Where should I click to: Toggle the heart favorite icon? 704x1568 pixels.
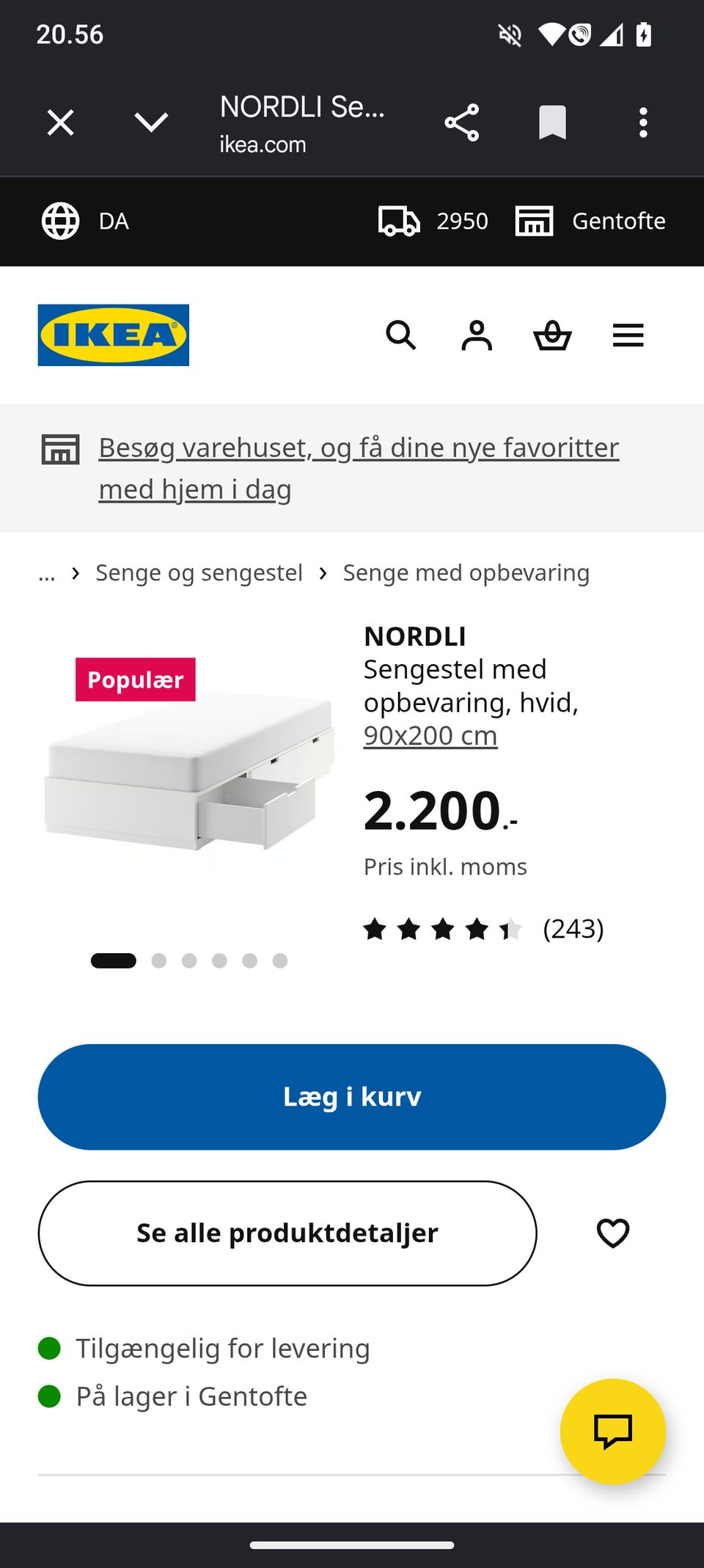point(613,1233)
